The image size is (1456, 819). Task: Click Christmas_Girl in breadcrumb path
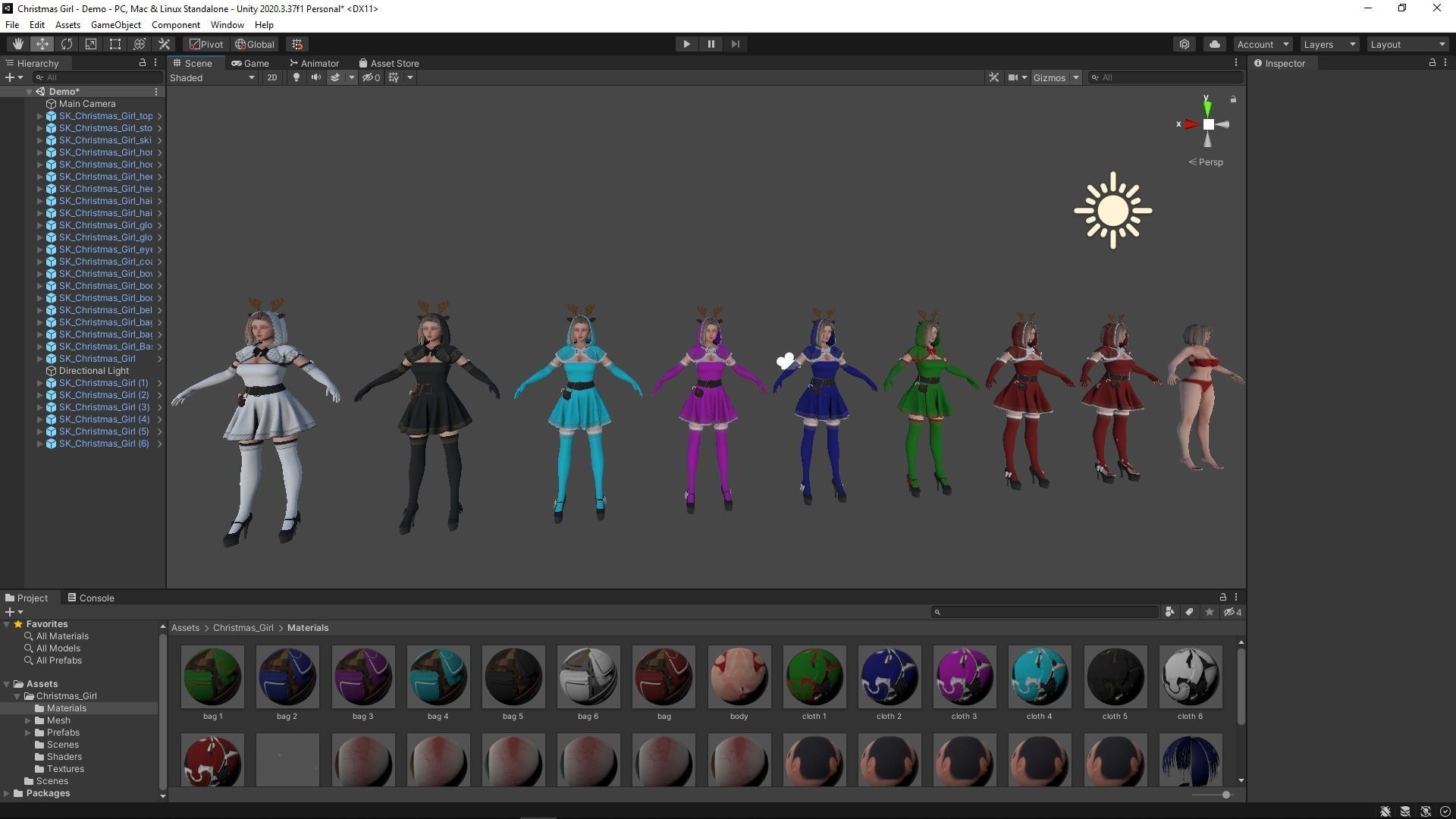click(243, 628)
